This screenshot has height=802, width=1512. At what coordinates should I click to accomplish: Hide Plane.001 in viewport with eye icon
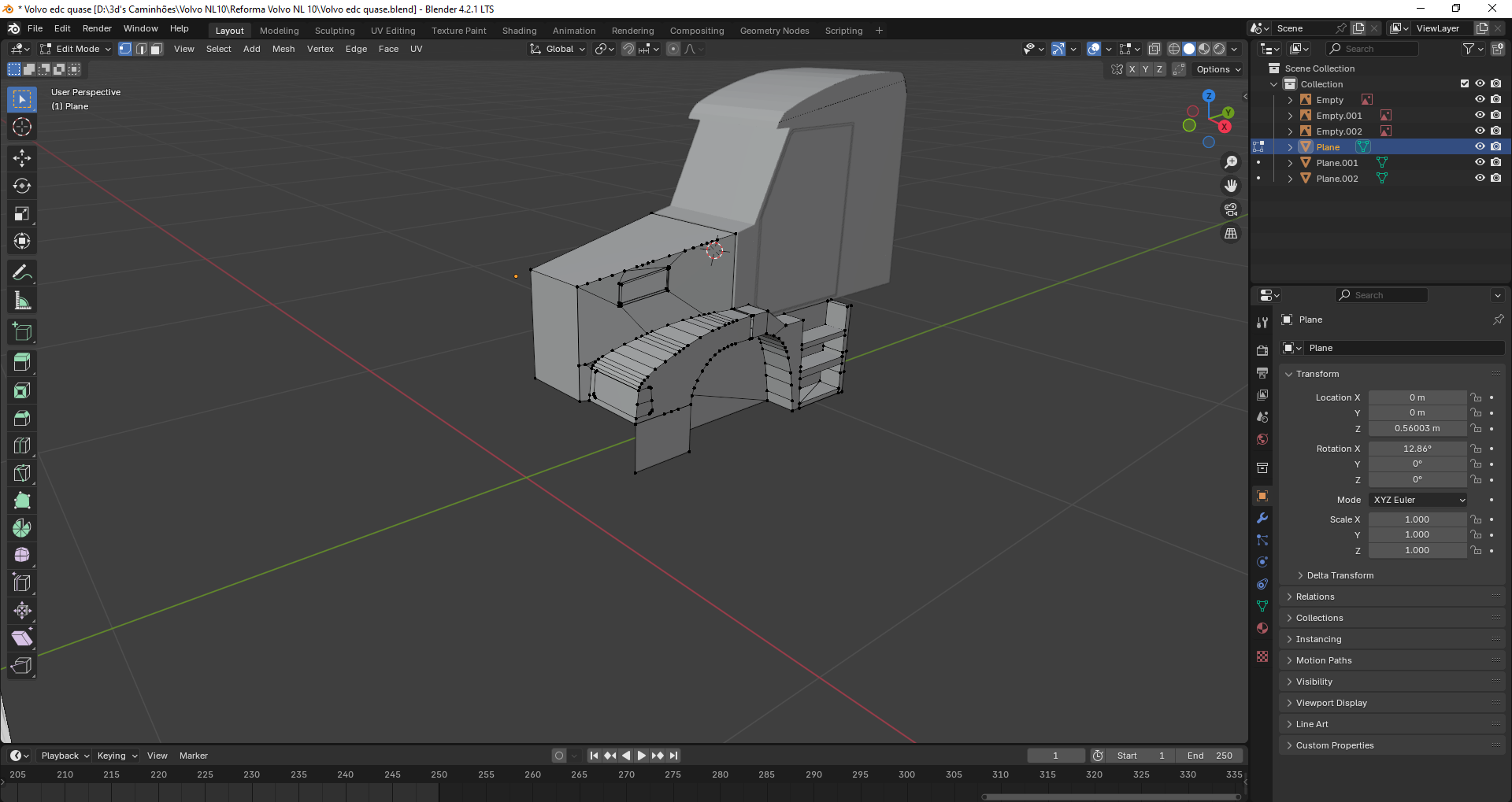(1480, 163)
